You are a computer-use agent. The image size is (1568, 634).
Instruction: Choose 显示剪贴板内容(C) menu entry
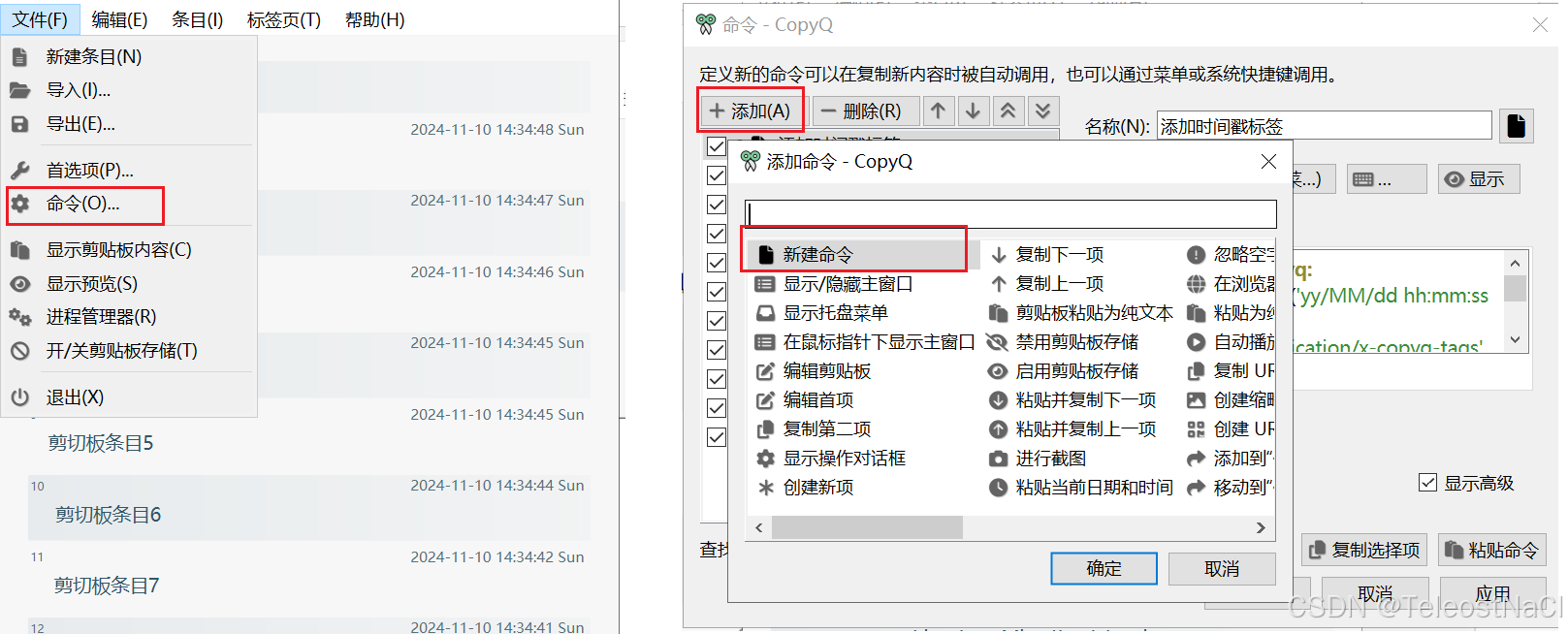(129, 250)
